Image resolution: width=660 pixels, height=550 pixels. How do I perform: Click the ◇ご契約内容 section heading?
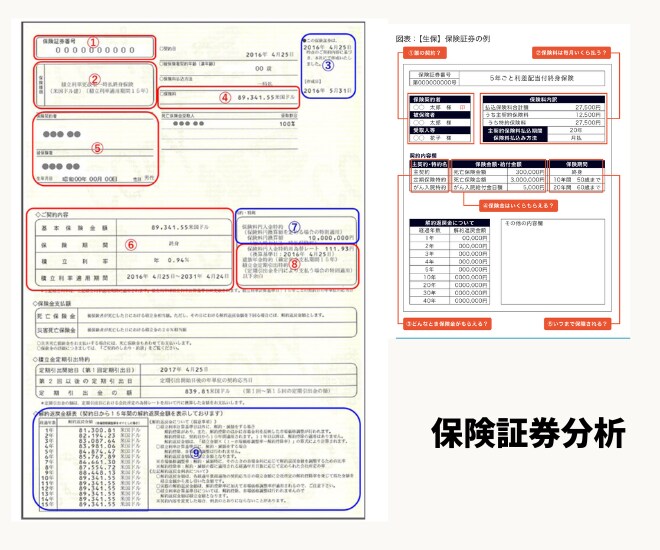click(52, 214)
